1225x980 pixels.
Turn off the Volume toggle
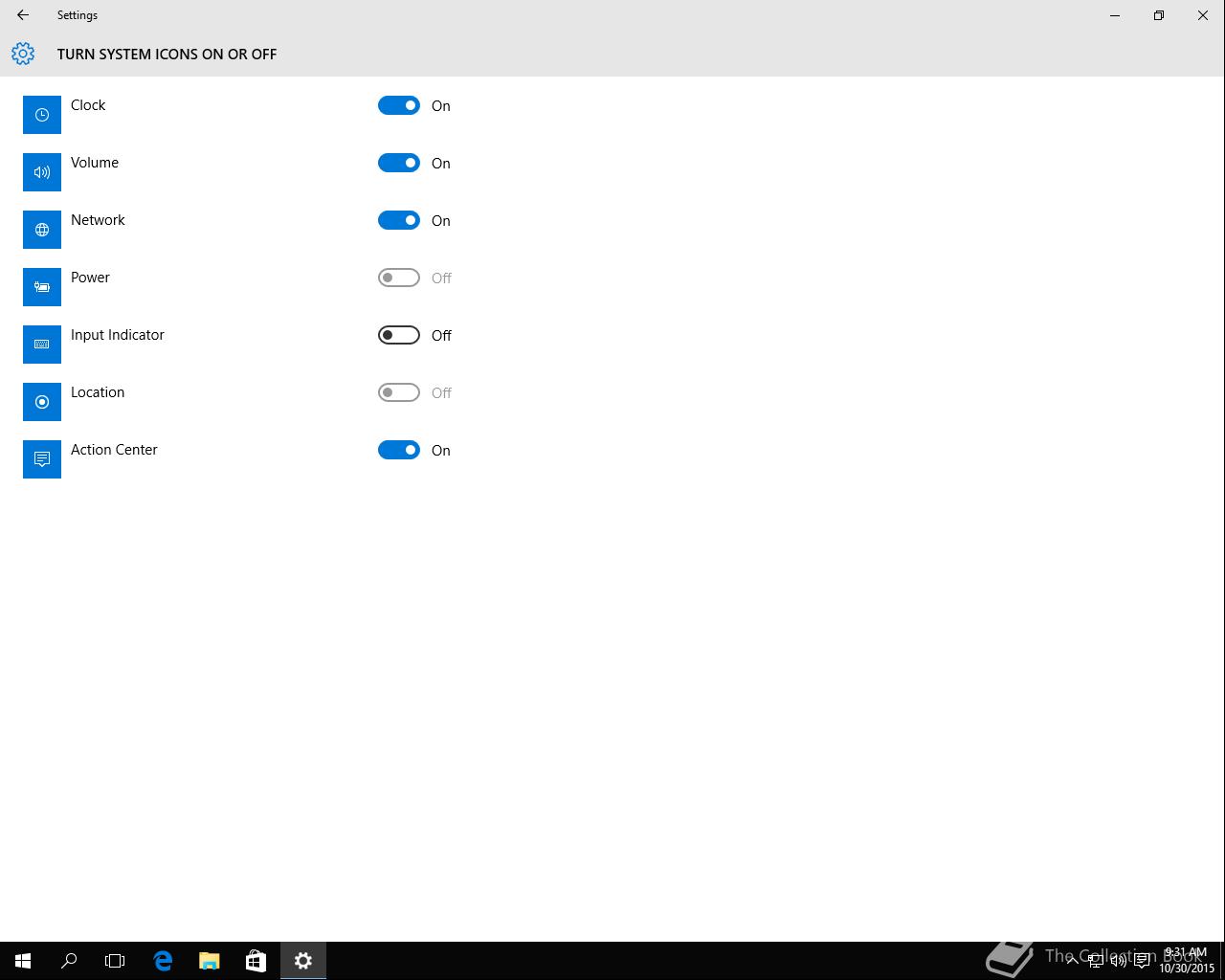tap(399, 163)
